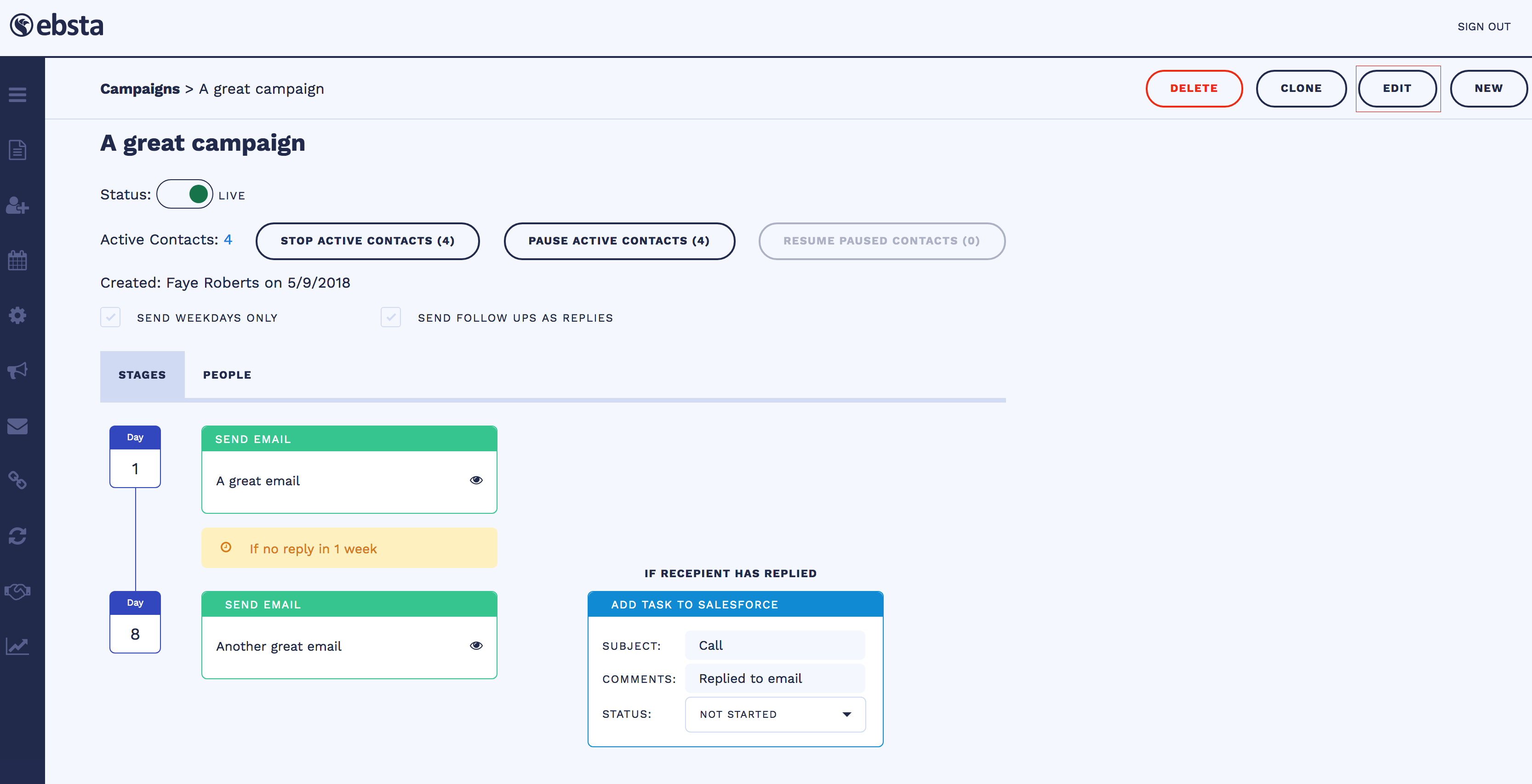Click the document icon in sidebar
1532x784 pixels.
click(x=17, y=150)
